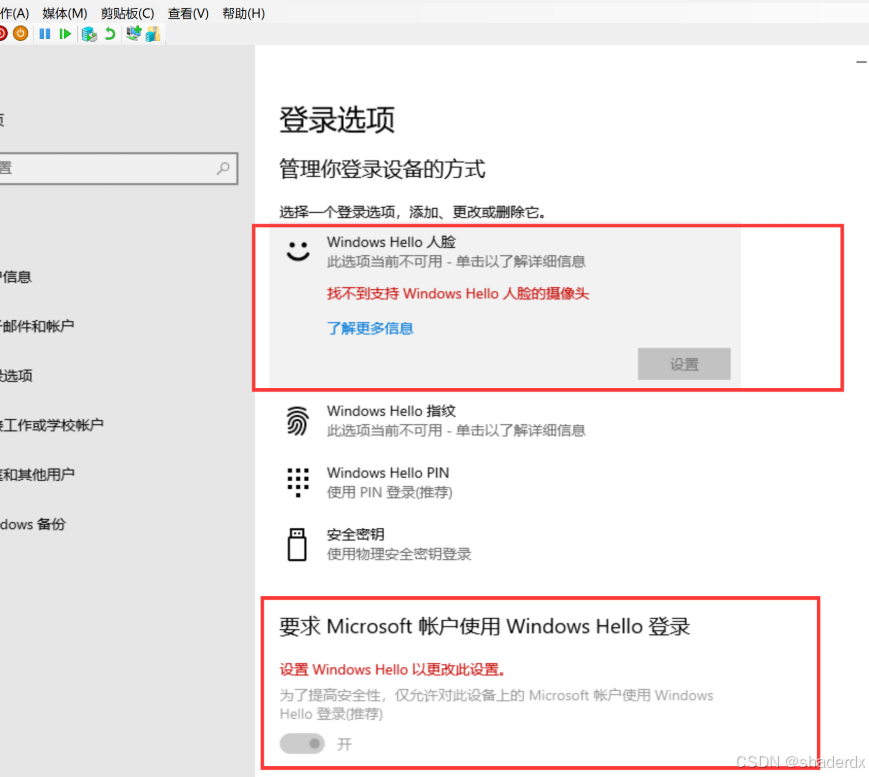
Task: Open the 查看(V) menu
Action: tap(188, 13)
